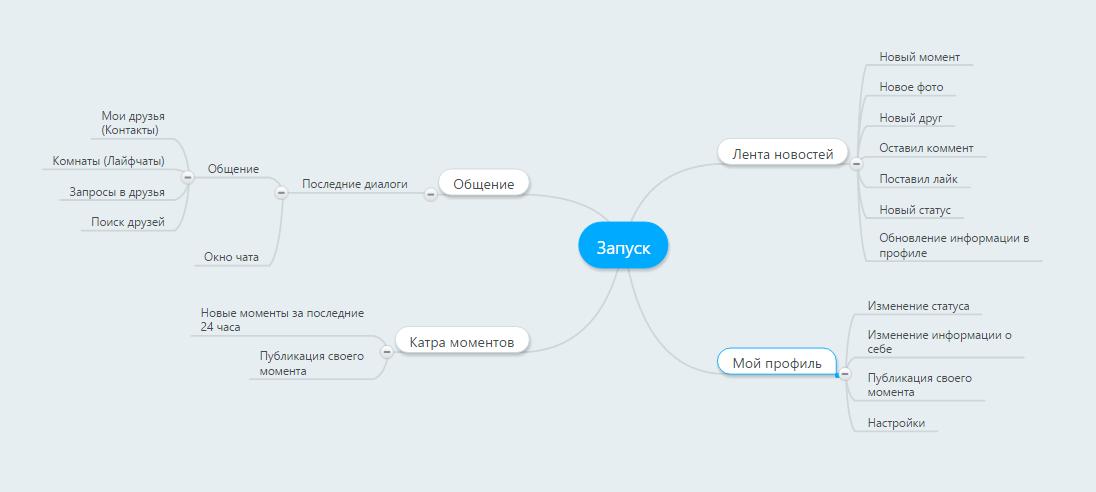Collapse the Катра моментов branch
This screenshot has width=1096, height=492.
tap(387, 352)
